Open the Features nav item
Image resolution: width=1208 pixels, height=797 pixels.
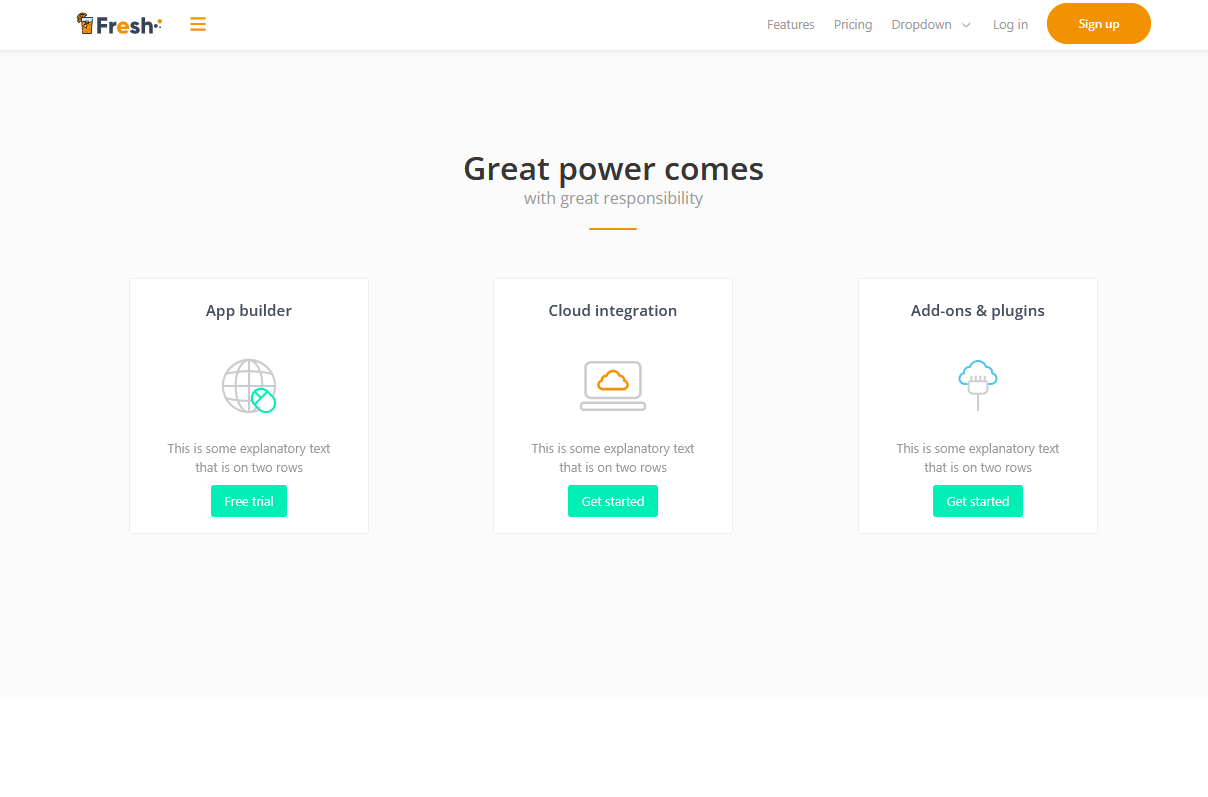click(790, 25)
